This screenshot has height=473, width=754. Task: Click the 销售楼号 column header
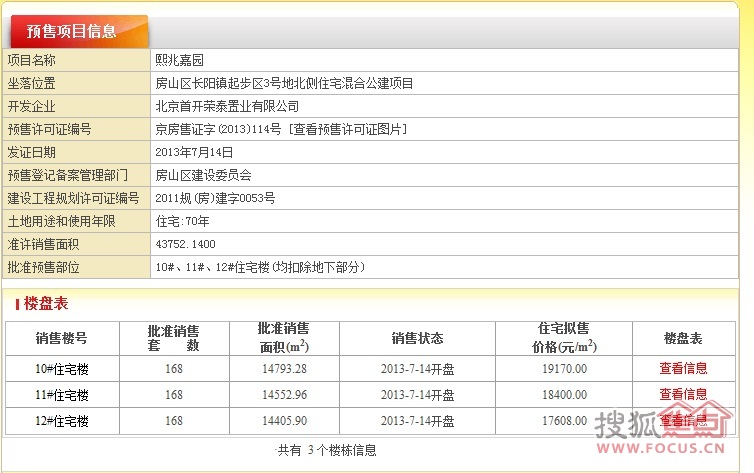pos(62,338)
